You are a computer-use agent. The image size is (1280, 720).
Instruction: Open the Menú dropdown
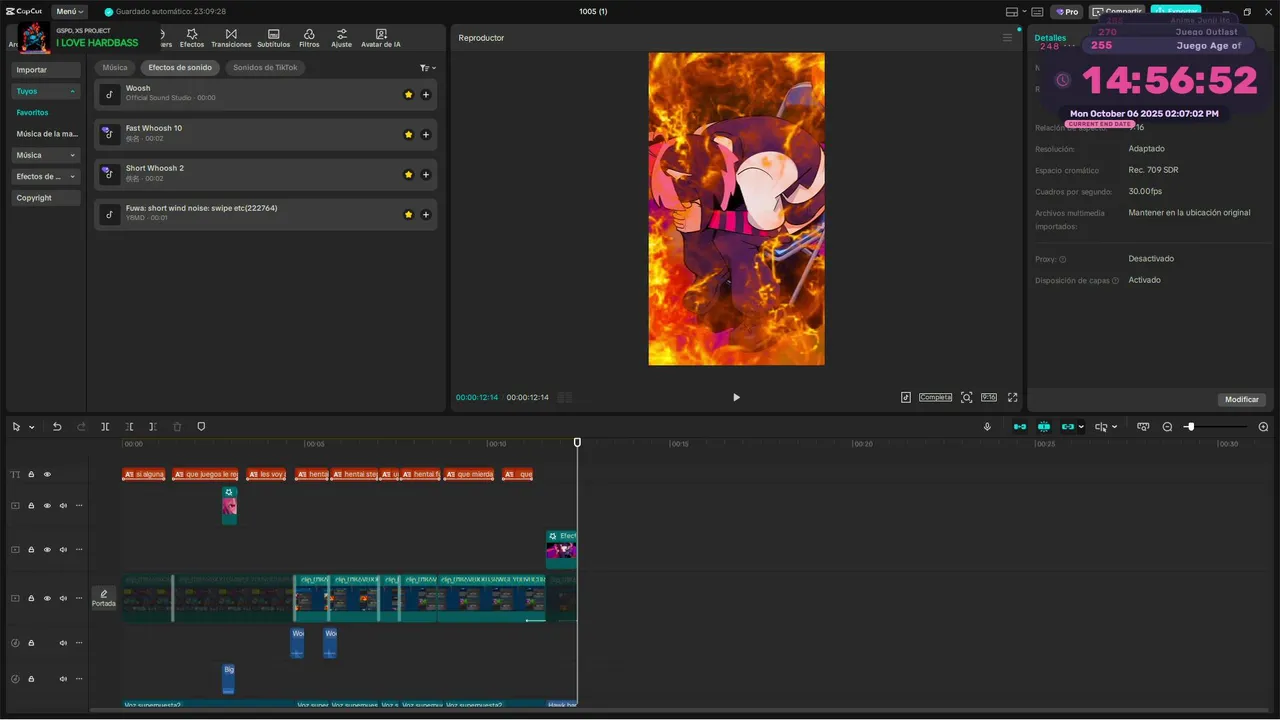(x=69, y=12)
